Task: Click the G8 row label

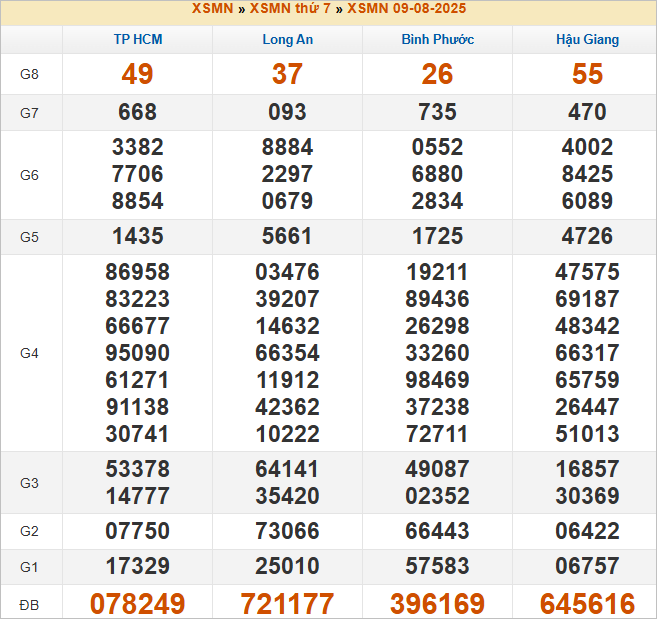Action: click(x=30, y=75)
